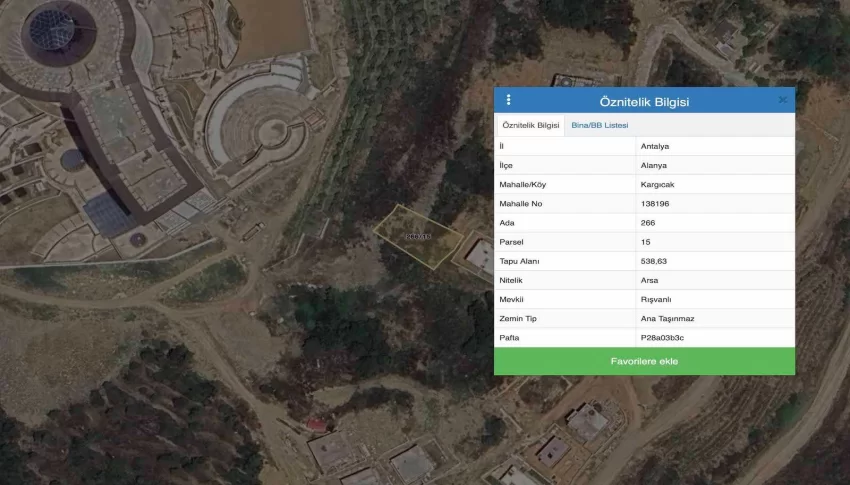Select the Zemin Tip value Ana Taşınmaz
This screenshot has height=485, width=850.
coord(667,318)
